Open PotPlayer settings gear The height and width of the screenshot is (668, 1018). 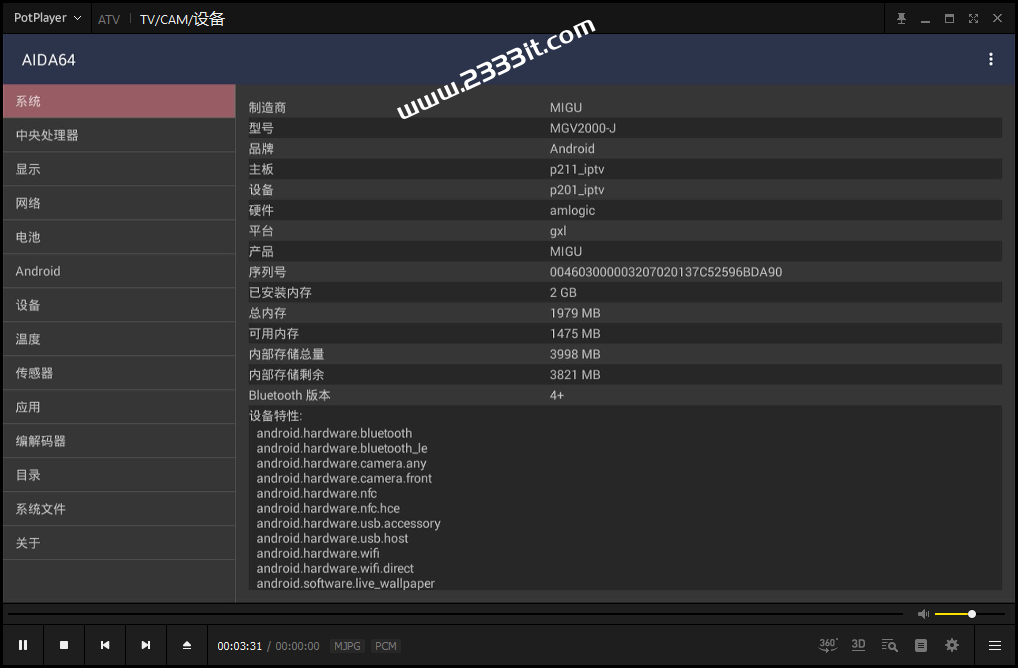click(x=952, y=645)
